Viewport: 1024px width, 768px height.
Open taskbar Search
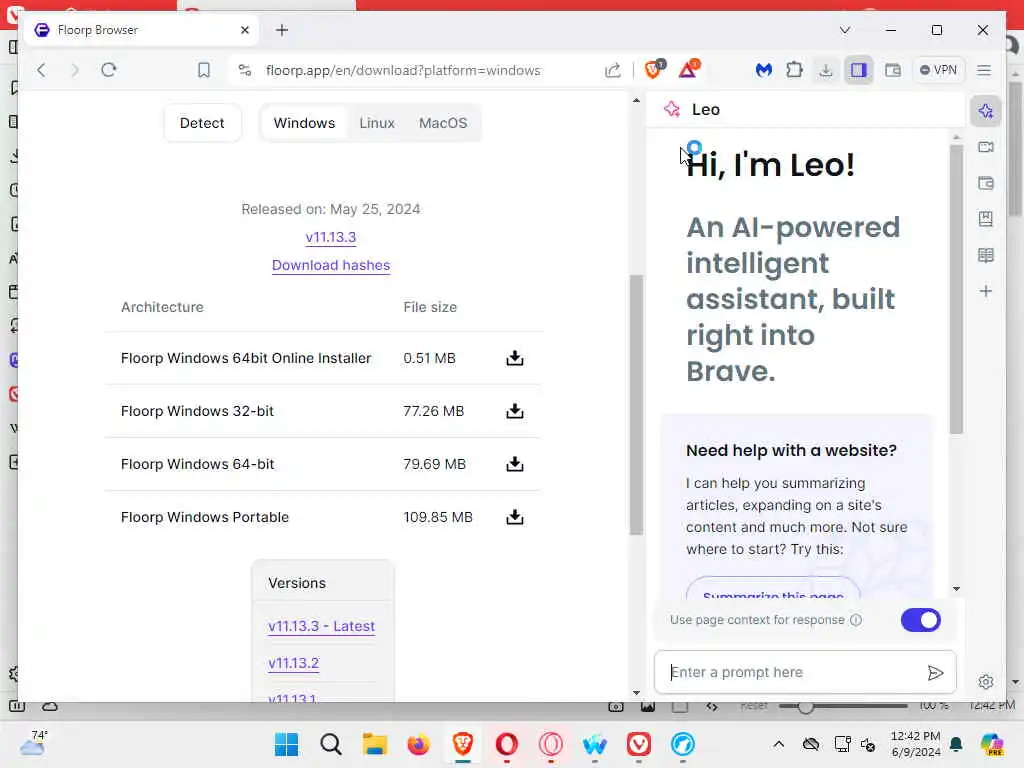point(330,744)
